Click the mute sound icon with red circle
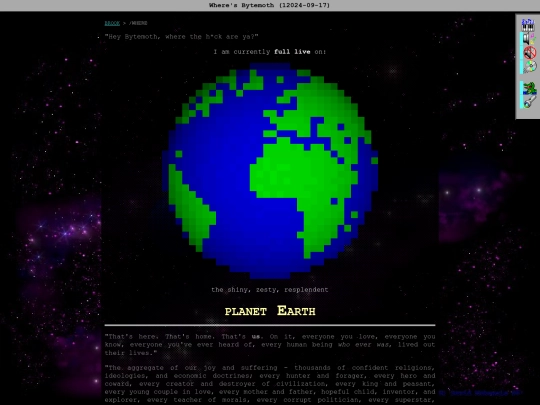Image resolution: width=540 pixels, height=405 pixels. (530, 53)
